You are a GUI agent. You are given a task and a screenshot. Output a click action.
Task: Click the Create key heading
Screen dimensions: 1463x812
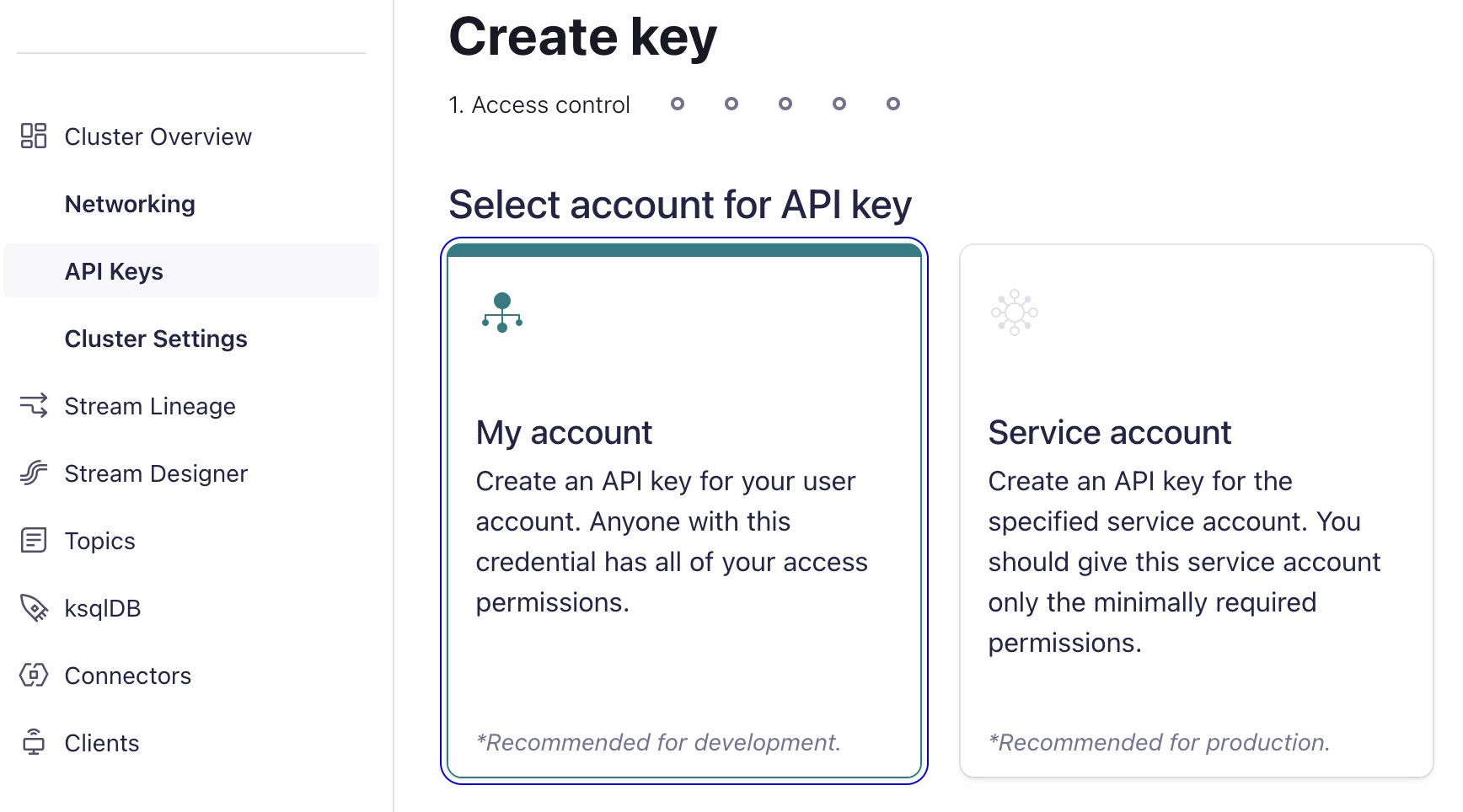click(x=582, y=35)
